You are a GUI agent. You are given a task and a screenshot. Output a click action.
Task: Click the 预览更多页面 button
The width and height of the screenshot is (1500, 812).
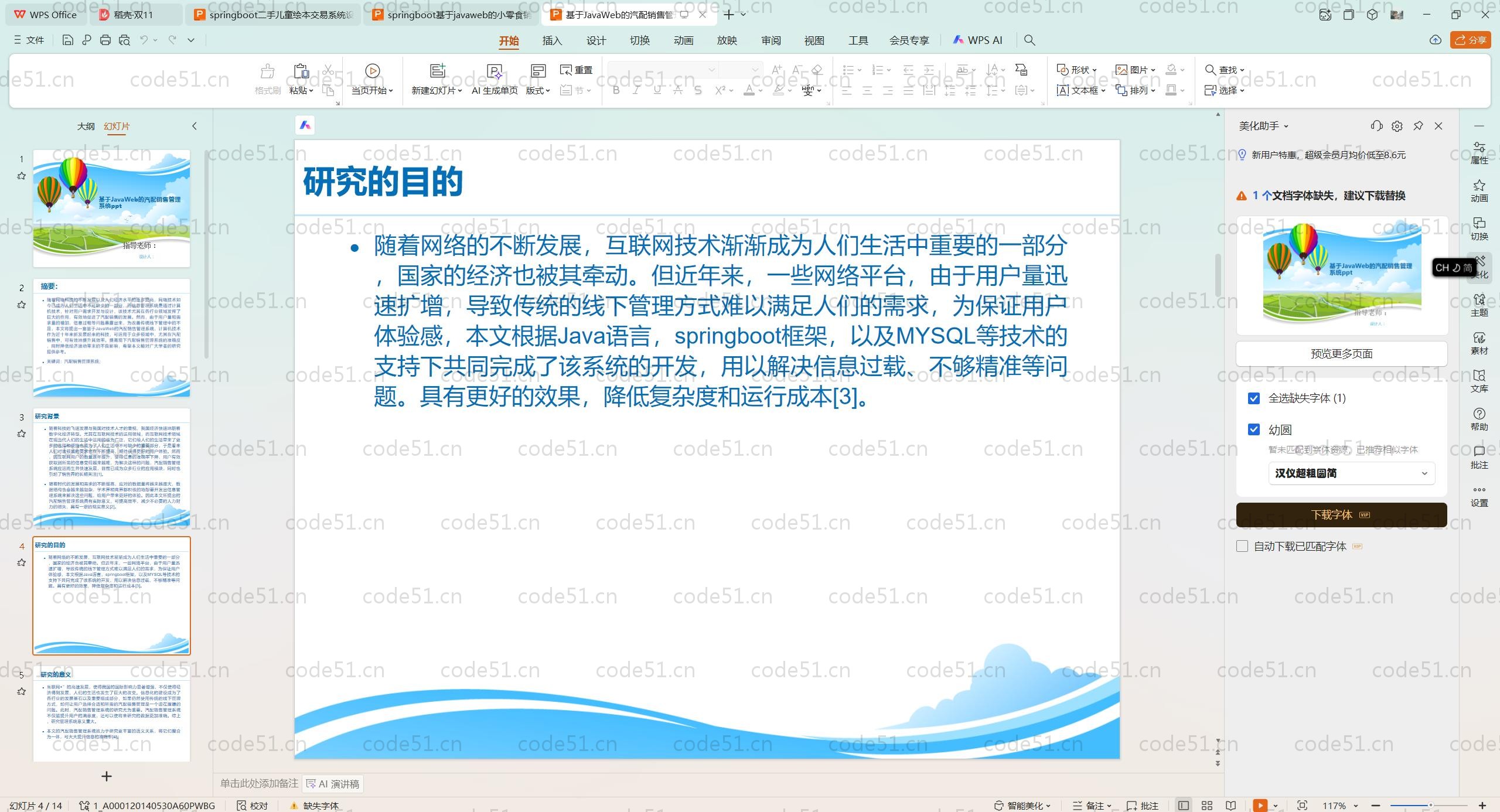coord(1341,353)
